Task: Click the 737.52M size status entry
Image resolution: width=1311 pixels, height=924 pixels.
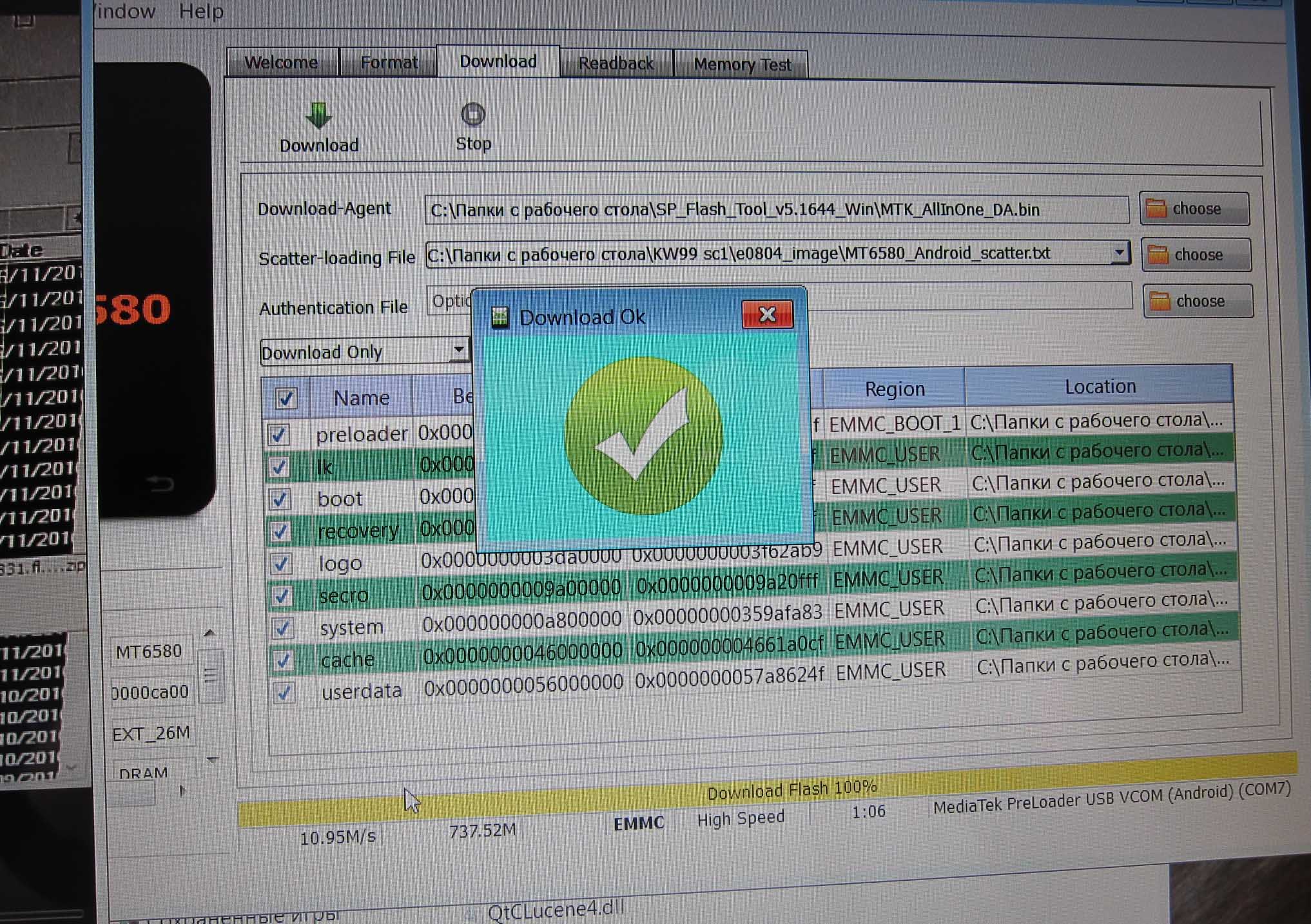Action: (x=482, y=831)
